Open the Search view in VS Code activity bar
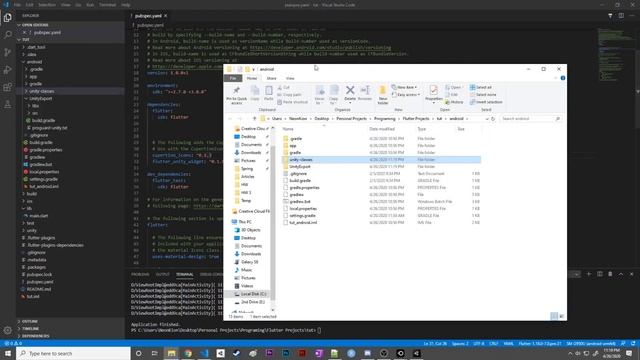The width and height of the screenshot is (640, 360). [8, 35]
